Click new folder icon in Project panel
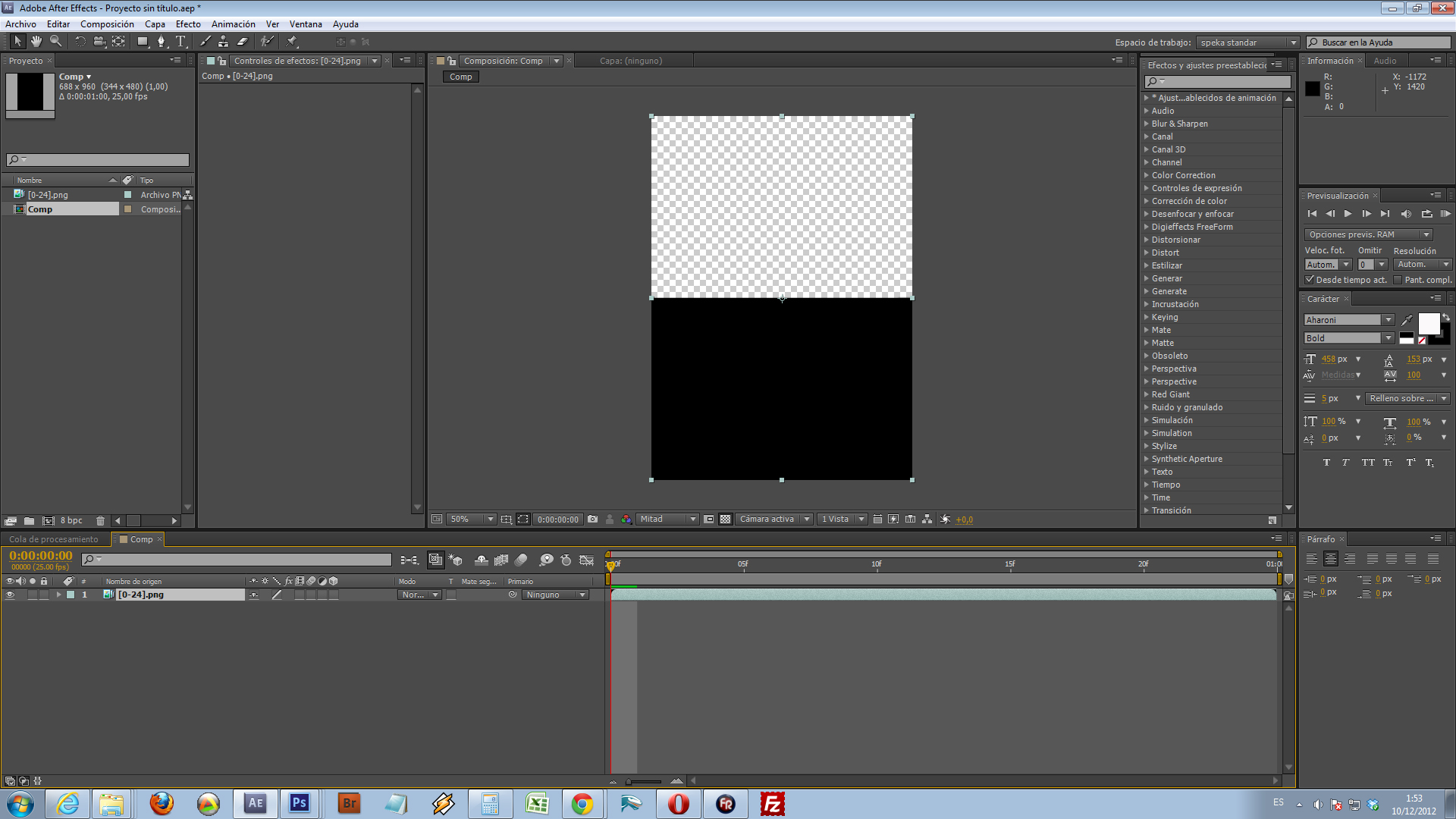Screen dimensions: 1456x819 (29, 521)
